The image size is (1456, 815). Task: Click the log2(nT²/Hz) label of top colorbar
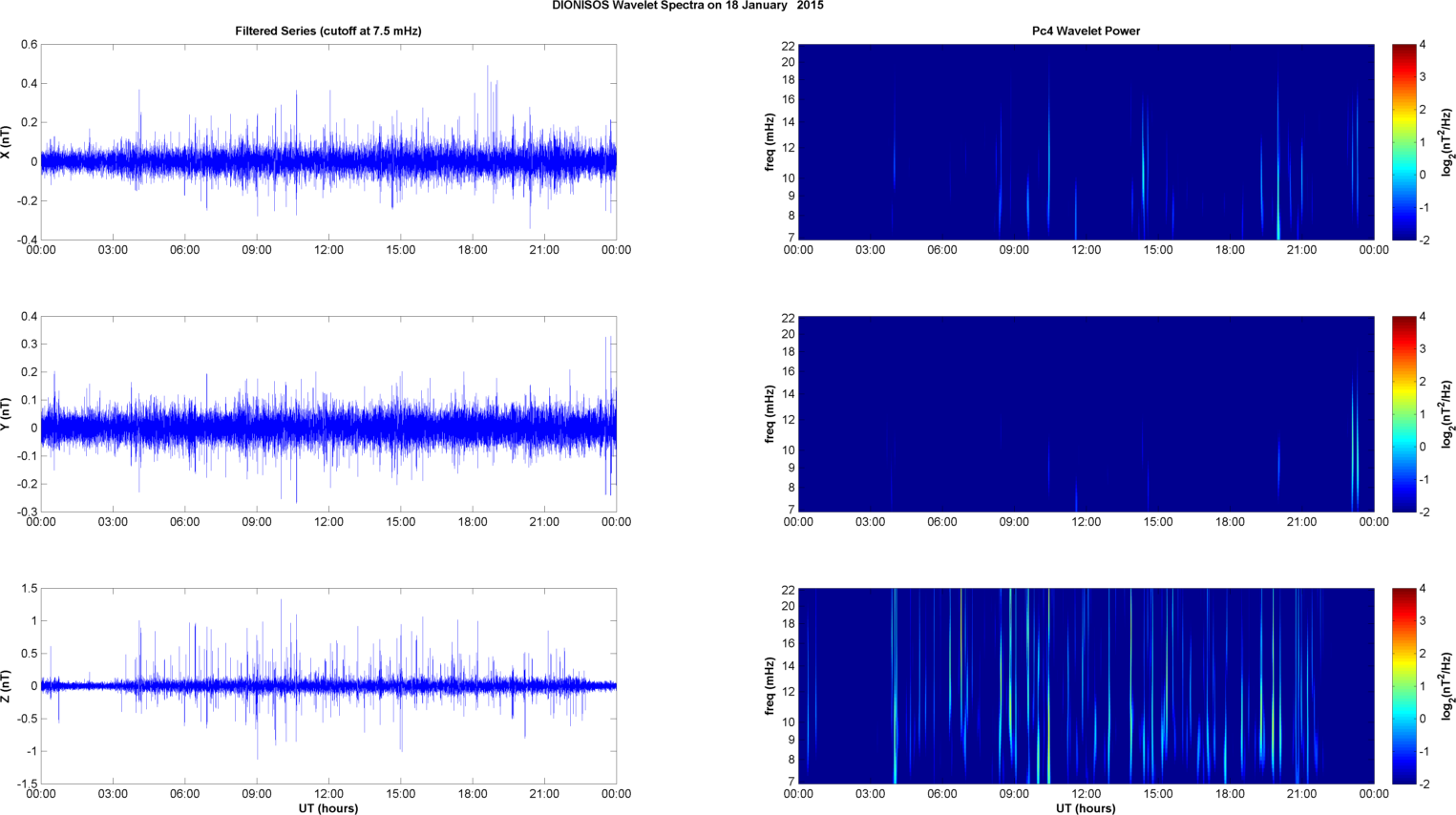1447,142
